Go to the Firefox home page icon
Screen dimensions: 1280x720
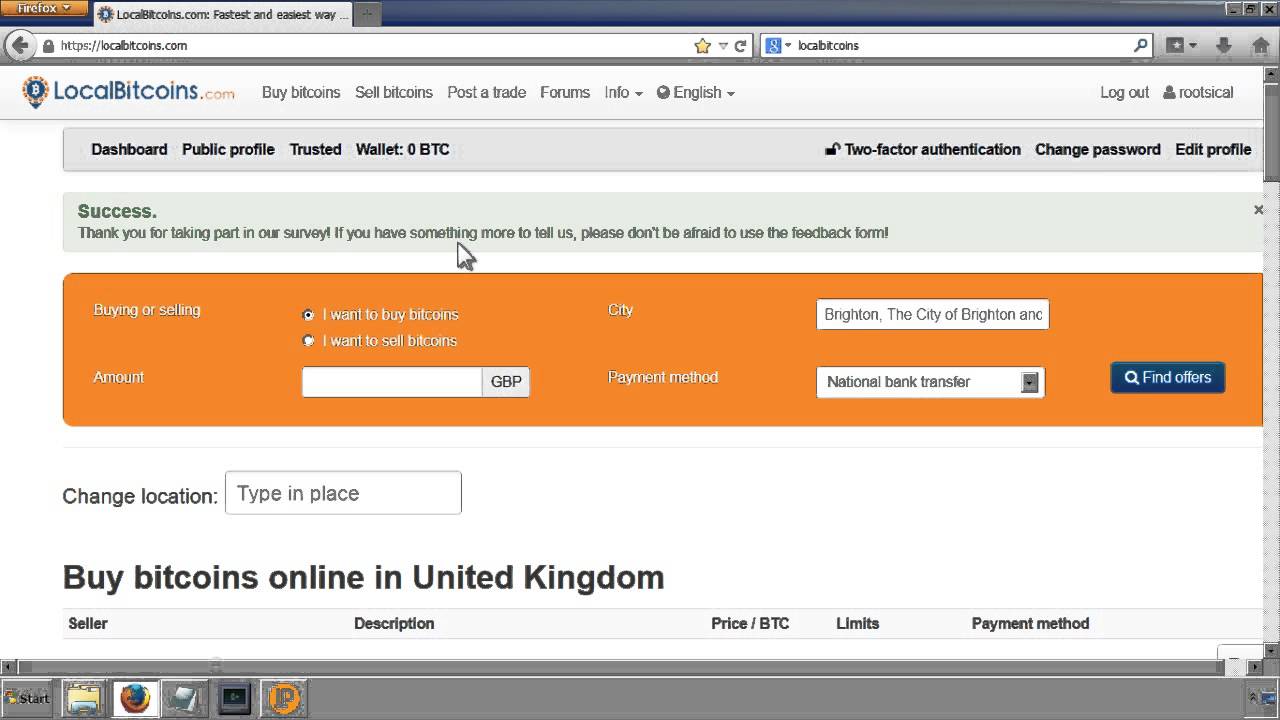pyautogui.click(x=1261, y=45)
